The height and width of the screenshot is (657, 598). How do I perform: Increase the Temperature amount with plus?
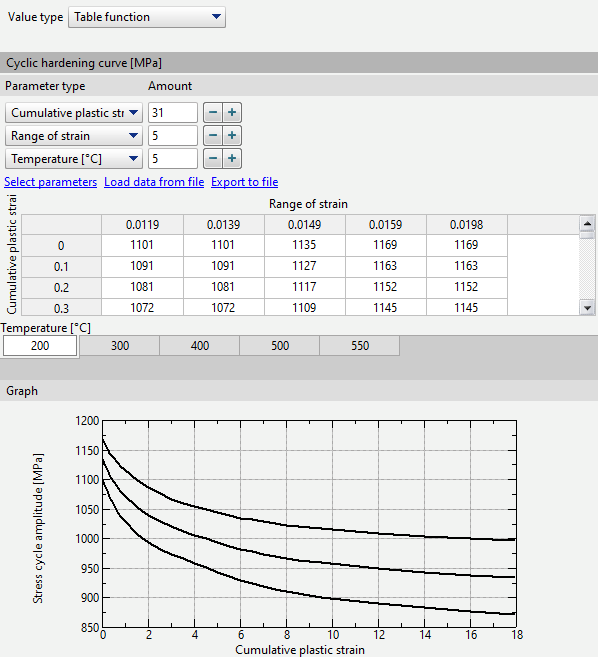pyautogui.click(x=232, y=159)
